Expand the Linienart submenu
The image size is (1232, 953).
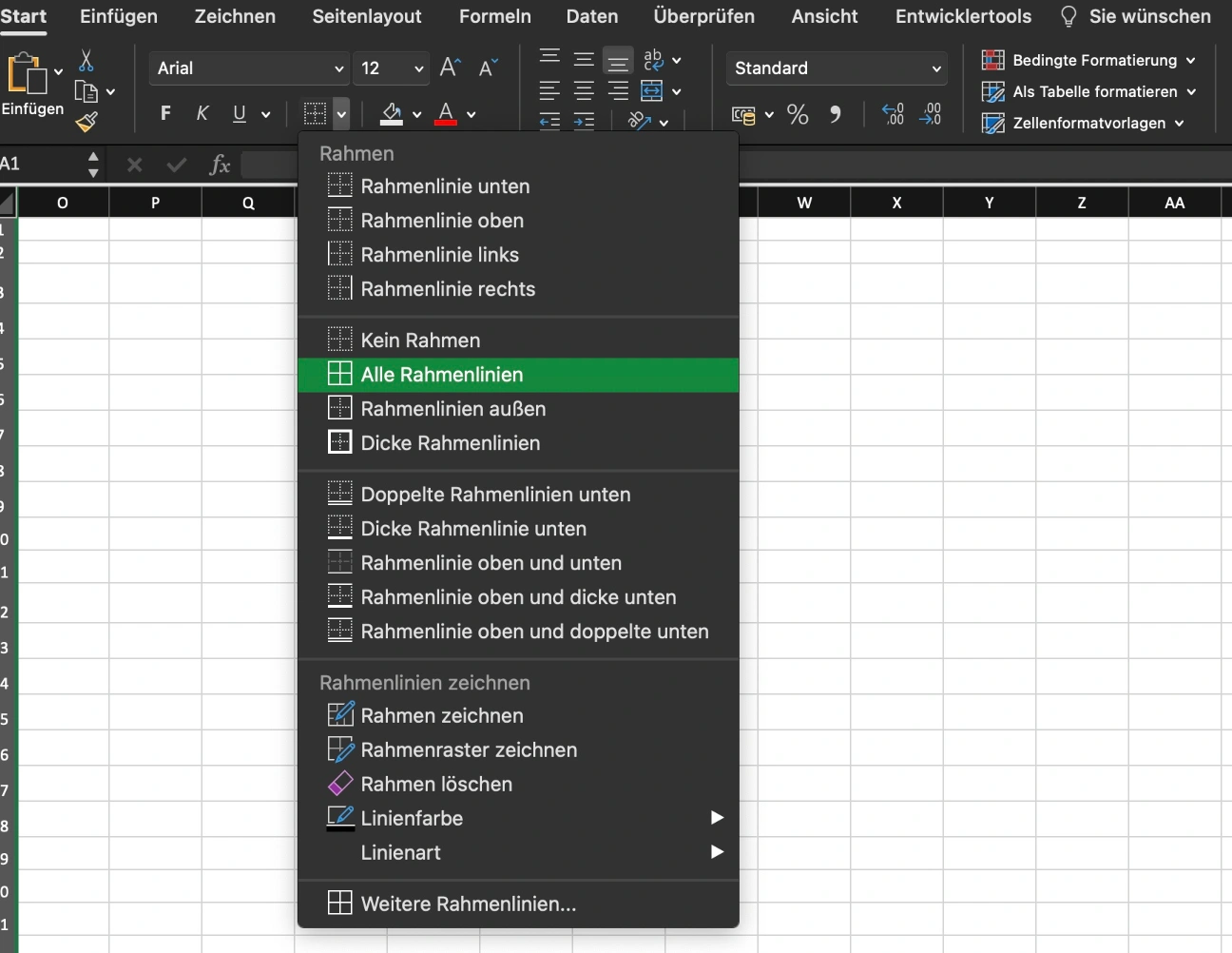(x=518, y=852)
